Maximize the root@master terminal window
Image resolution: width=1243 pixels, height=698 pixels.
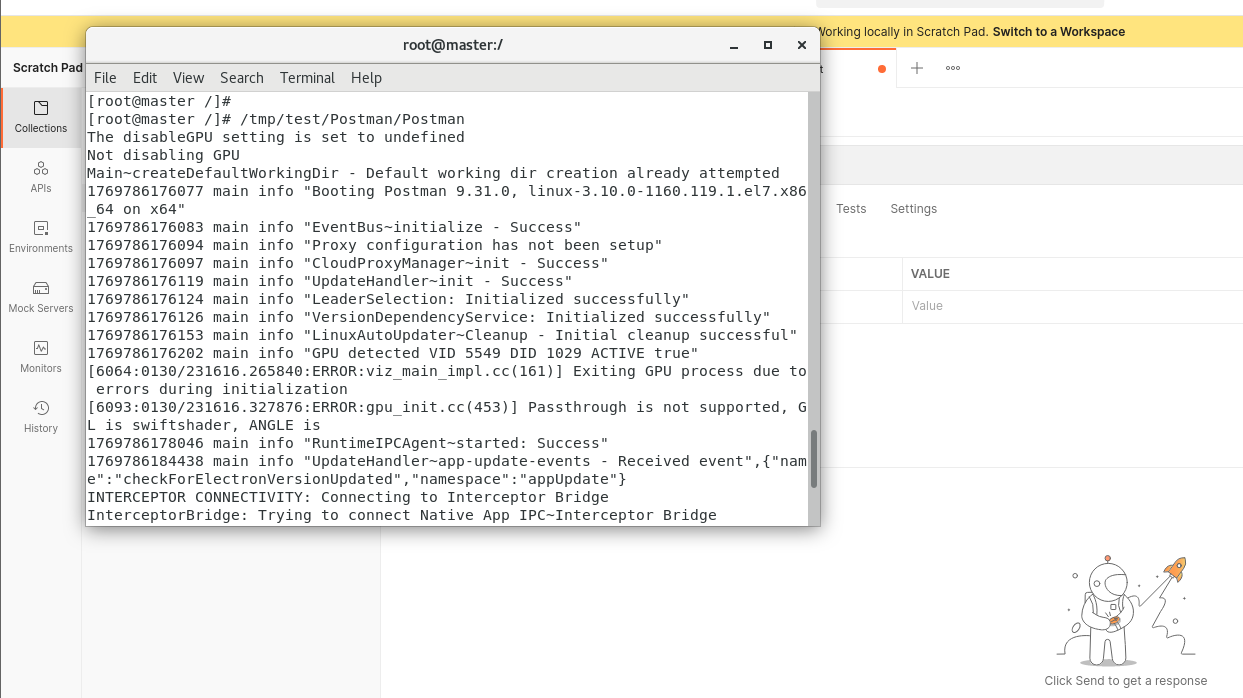coord(768,45)
